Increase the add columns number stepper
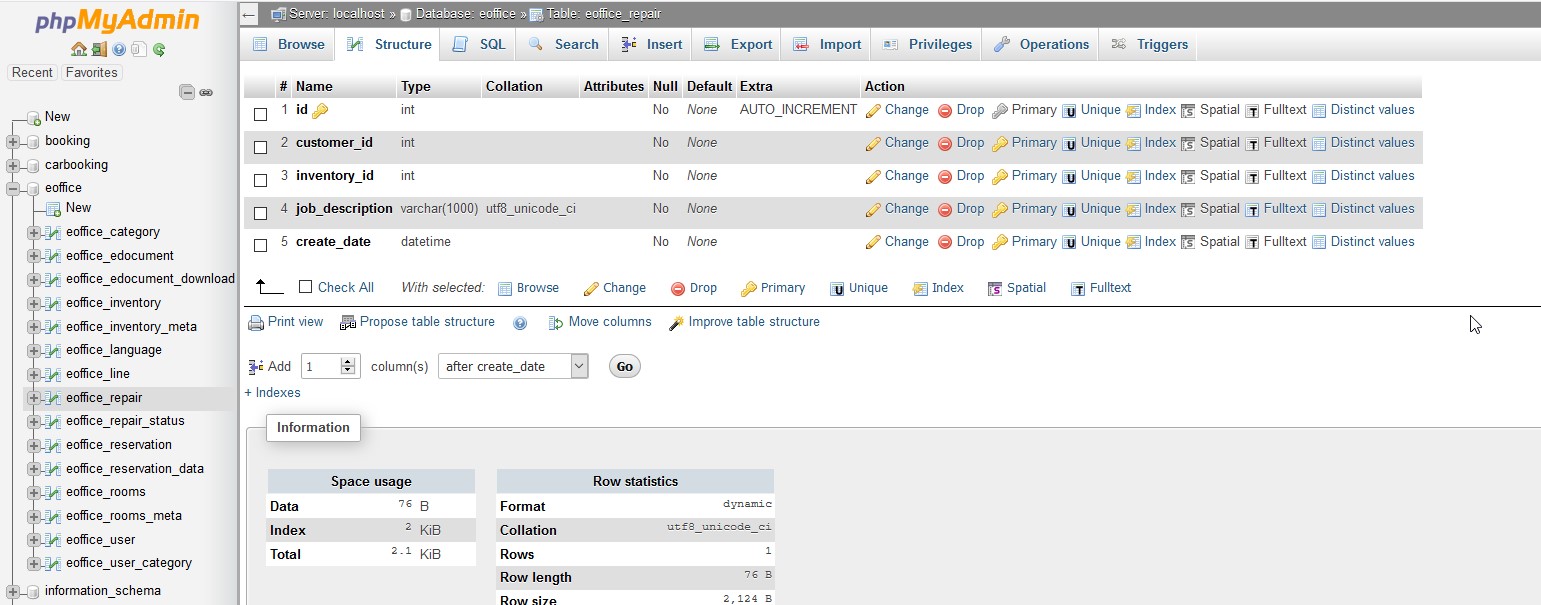 click(348, 361)
